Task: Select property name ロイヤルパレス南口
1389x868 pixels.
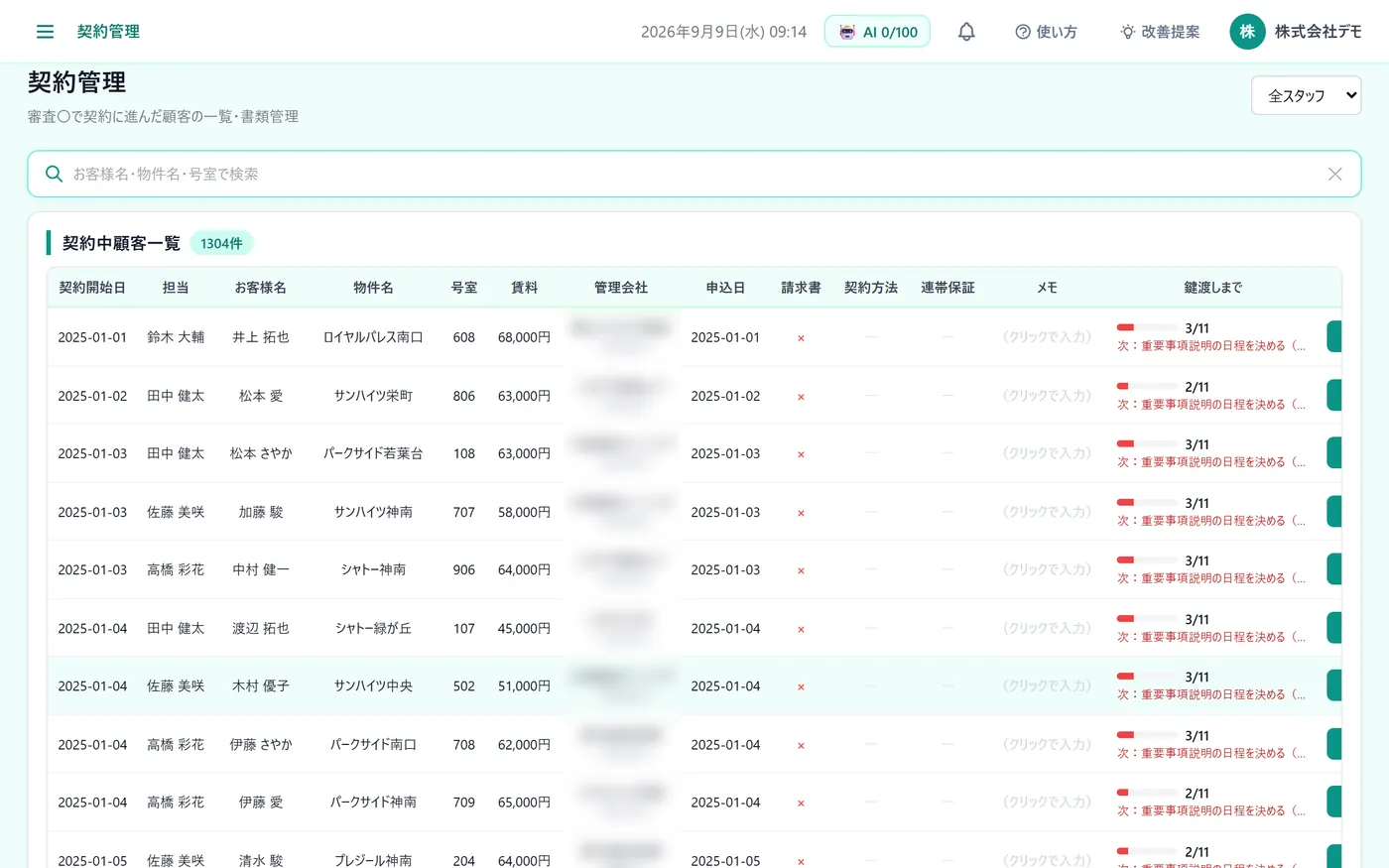Action: tap(373, 337)
